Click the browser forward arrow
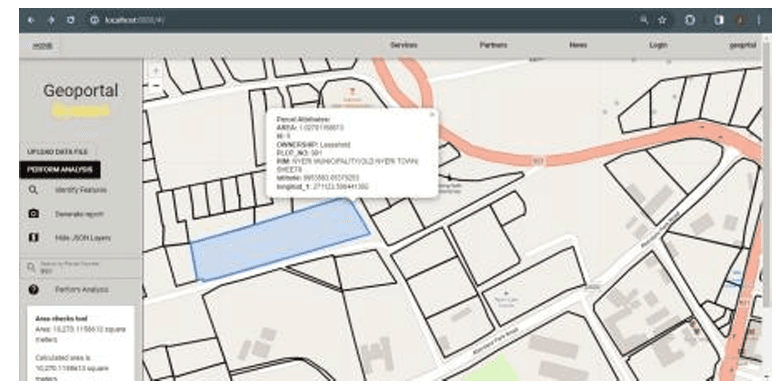 pyautogui.click(x=50, y=20)
